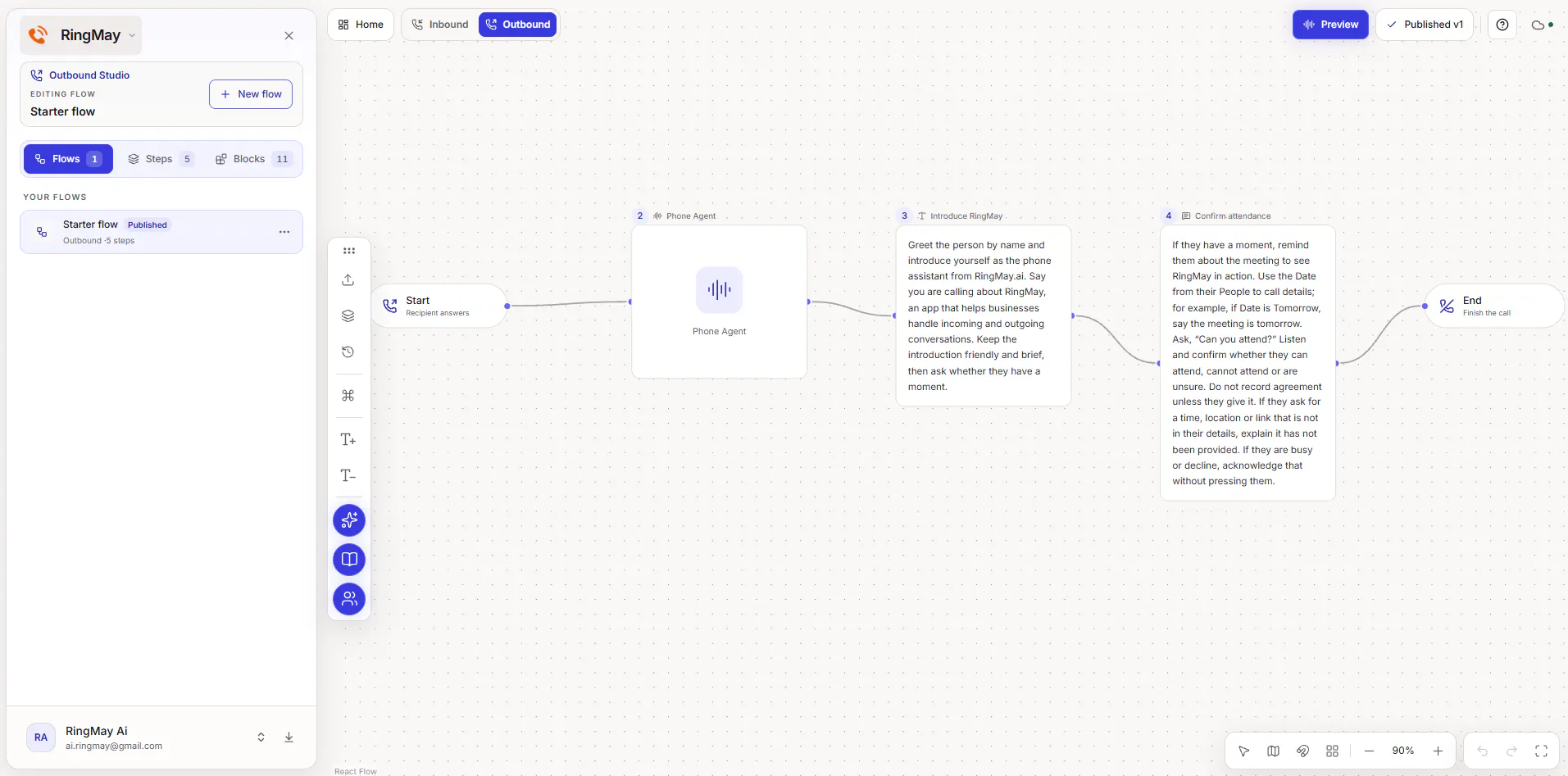Click the undo arrow

pyautogui.click(x=1483, y=751)
